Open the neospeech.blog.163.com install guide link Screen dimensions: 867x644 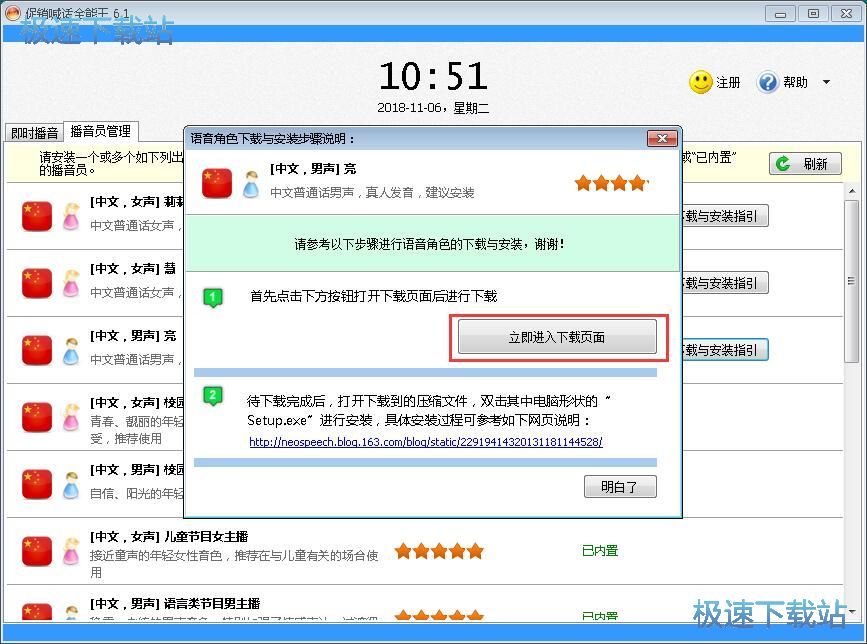(426, 442)
